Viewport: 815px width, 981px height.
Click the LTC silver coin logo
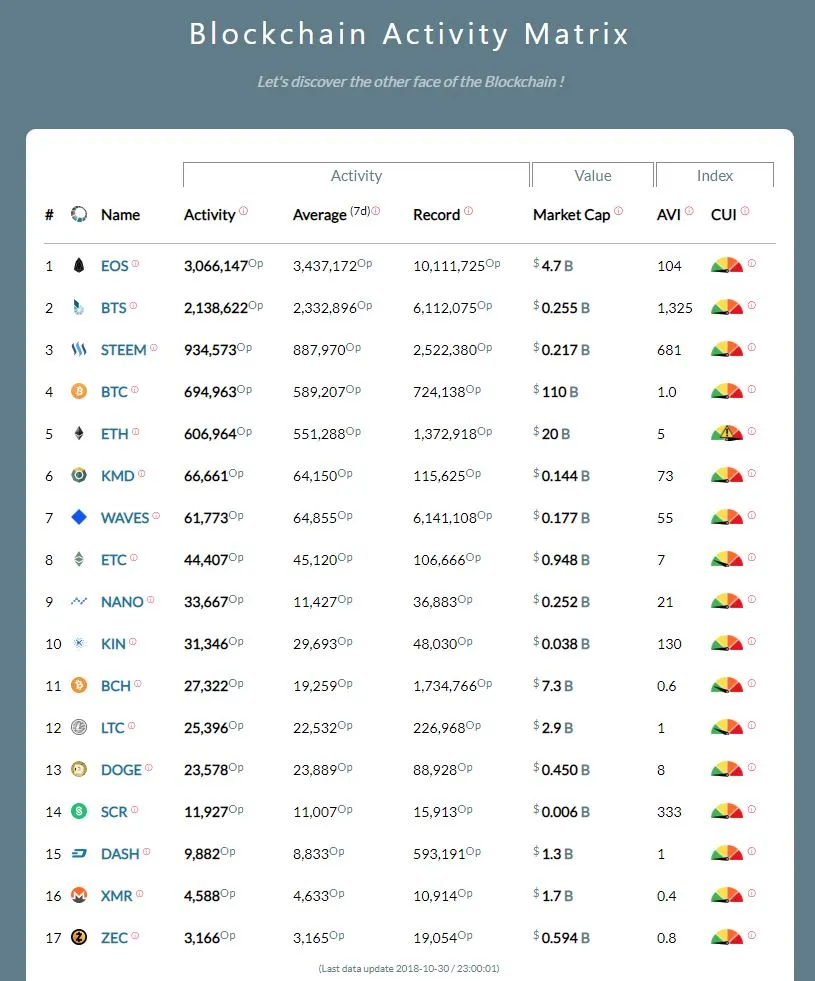click(x=79, y=727)
